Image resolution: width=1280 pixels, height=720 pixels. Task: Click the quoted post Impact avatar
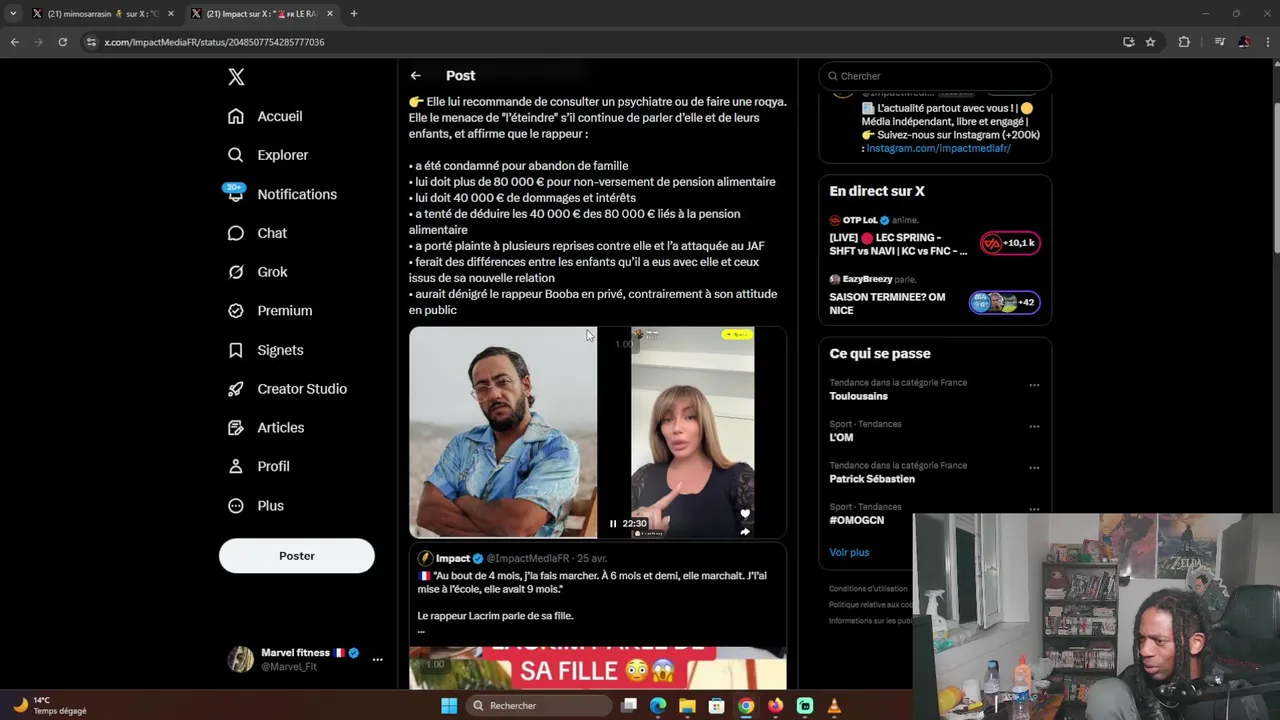[x=425, y=558]
